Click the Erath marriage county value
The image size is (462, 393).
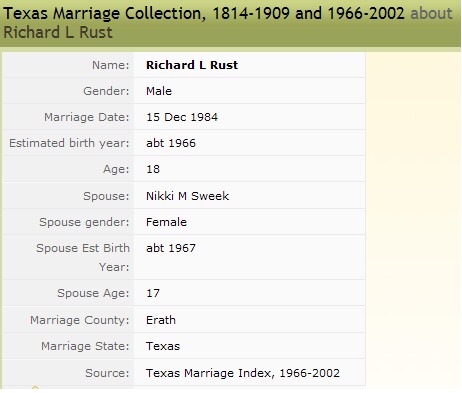tap(161, 320)
